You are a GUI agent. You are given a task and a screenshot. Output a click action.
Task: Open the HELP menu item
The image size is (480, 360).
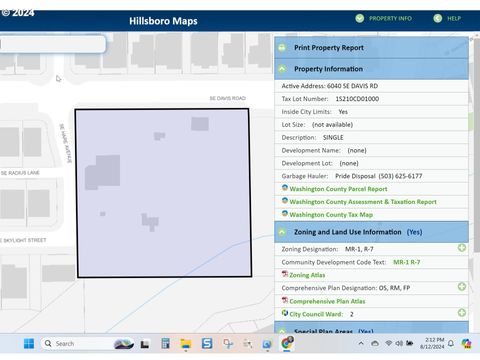pyautogui.click(x=447, y=18)
